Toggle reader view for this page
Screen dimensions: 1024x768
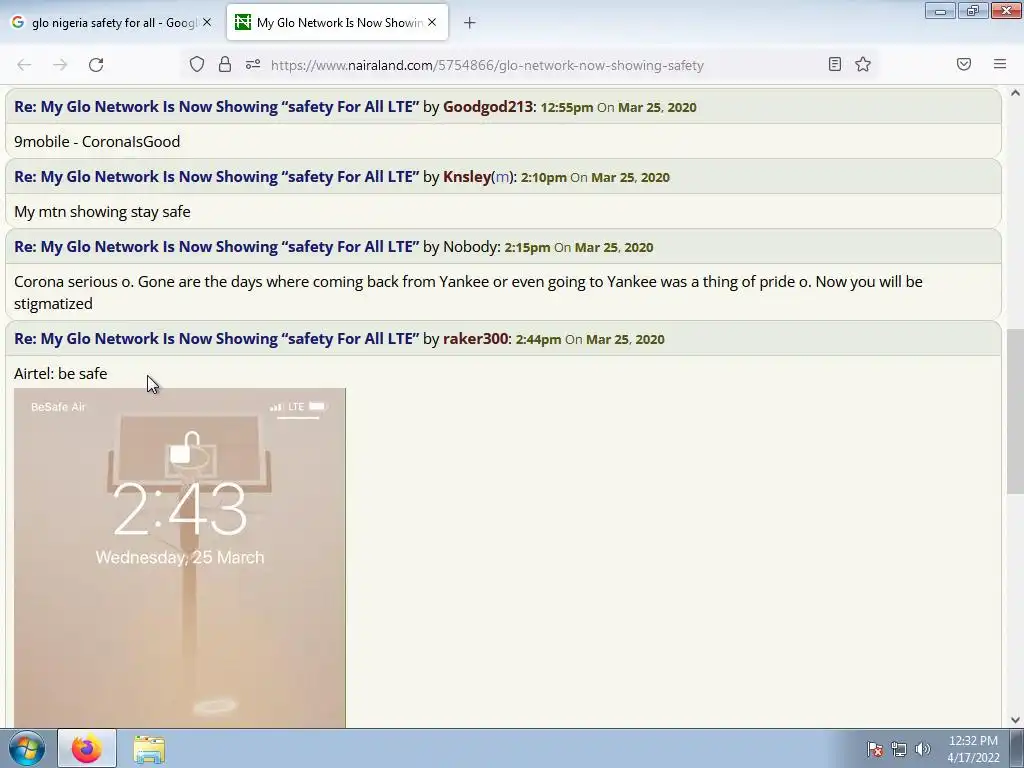pos(835,64)
